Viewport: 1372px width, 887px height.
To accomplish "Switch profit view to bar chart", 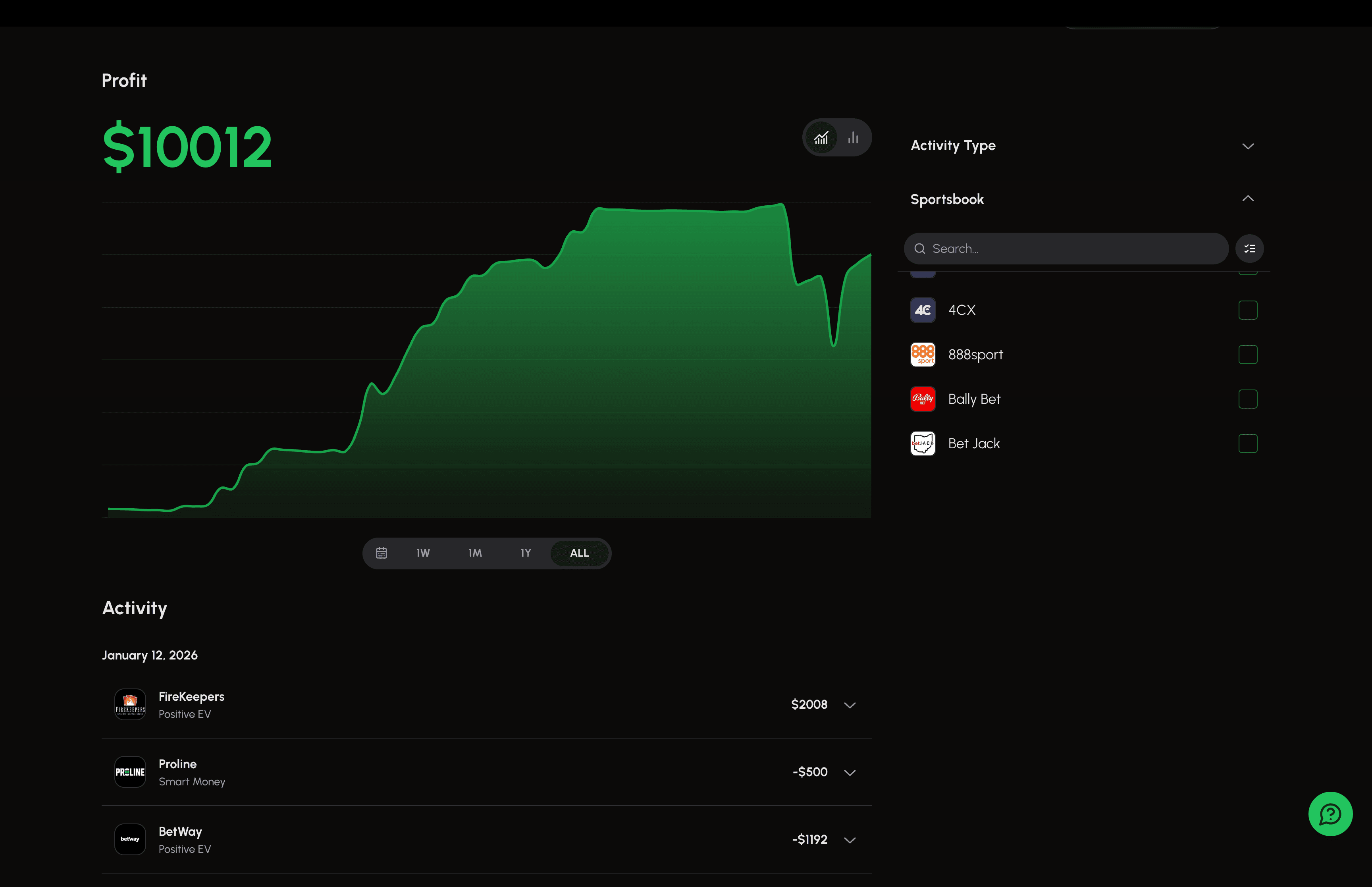I will click(853, 137).
